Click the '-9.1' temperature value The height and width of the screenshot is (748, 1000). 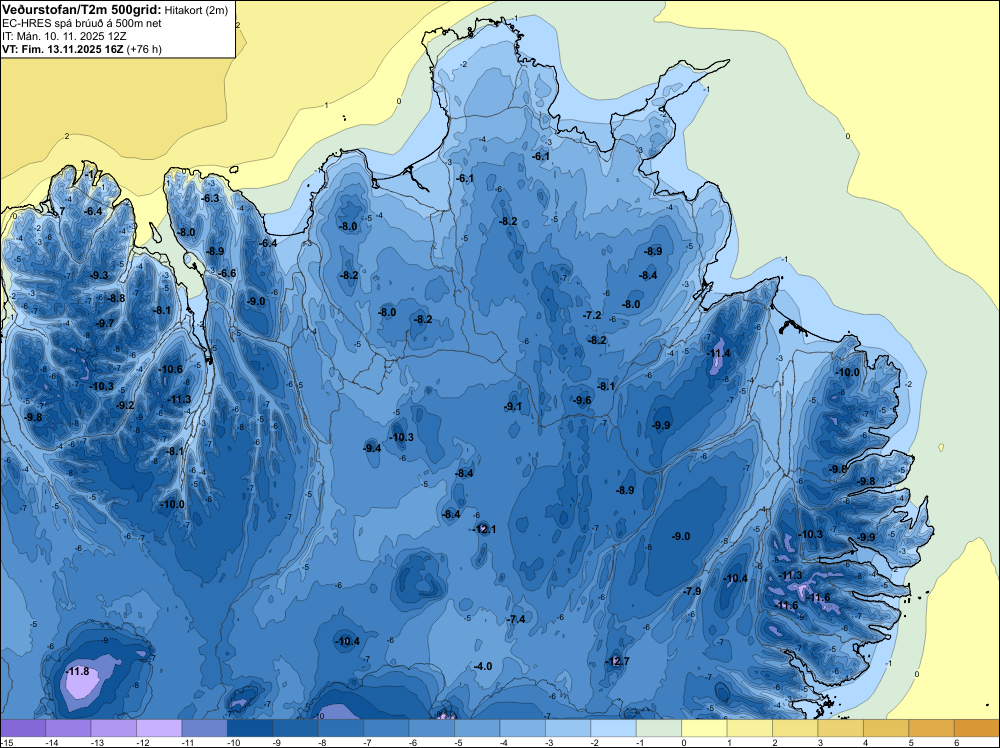tap(513, 406)
